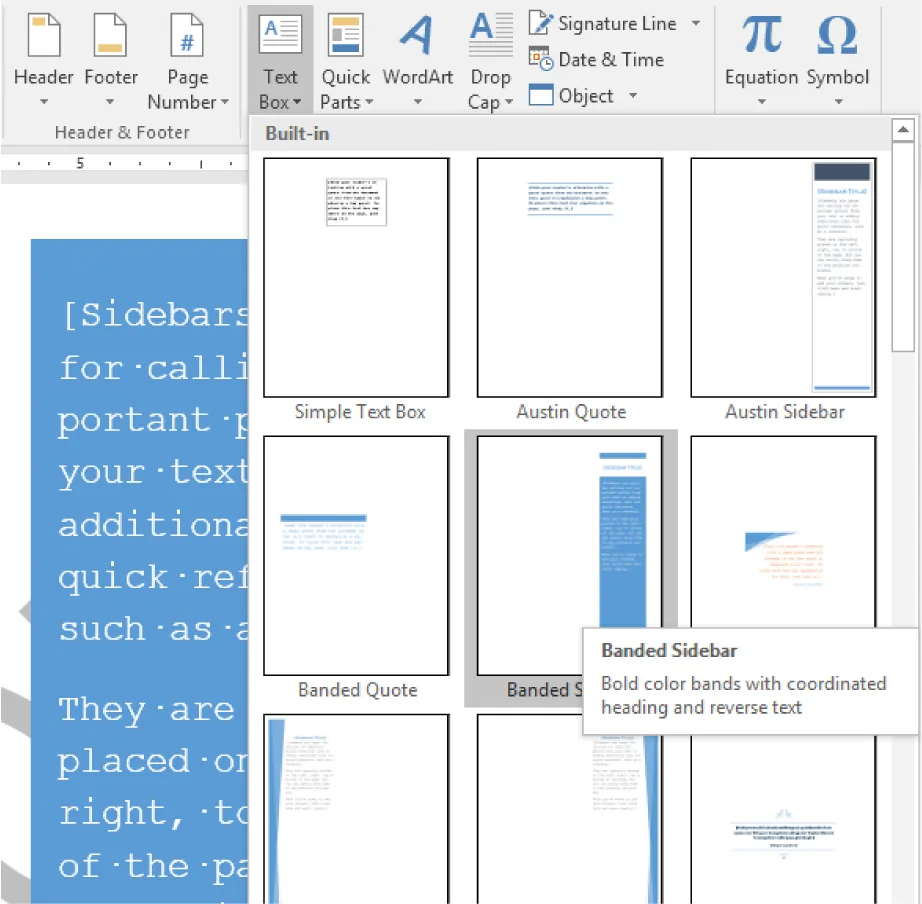Insert a Symbol

tap(837, 50)
